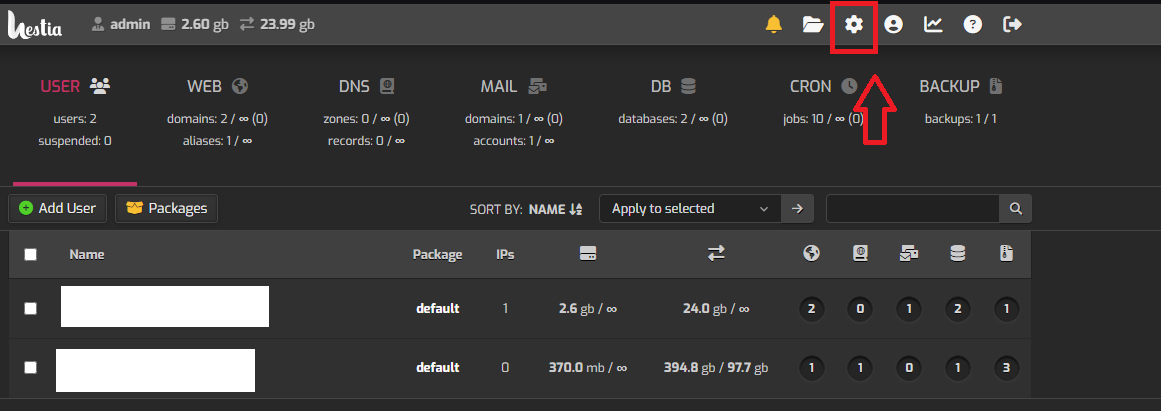Click into the search input field
Viewport: 1161px width, 411px height.
coord(912,209)
